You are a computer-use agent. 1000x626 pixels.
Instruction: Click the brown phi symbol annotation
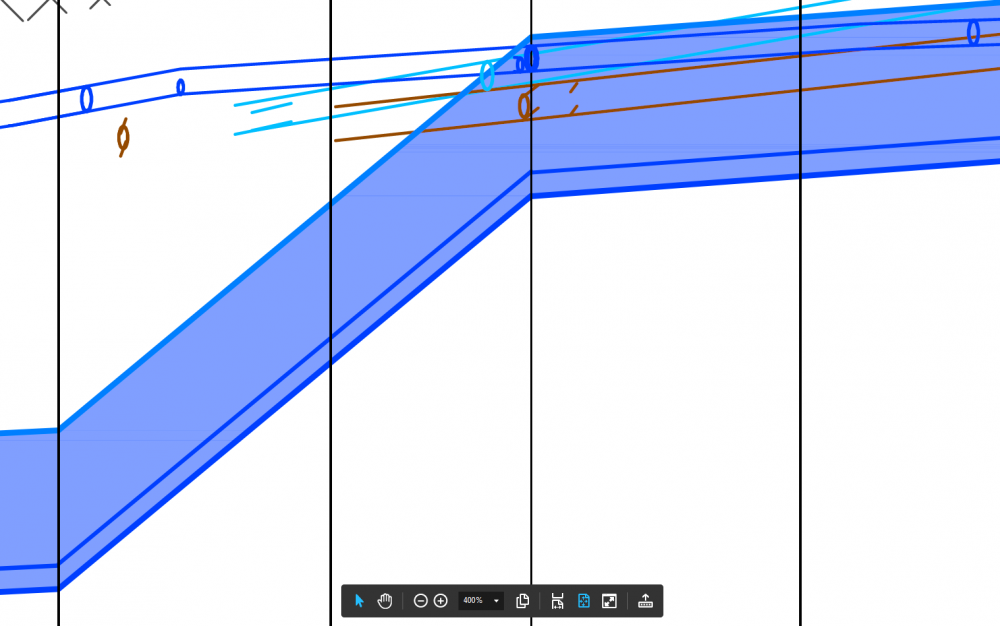[x=123, y=138]
